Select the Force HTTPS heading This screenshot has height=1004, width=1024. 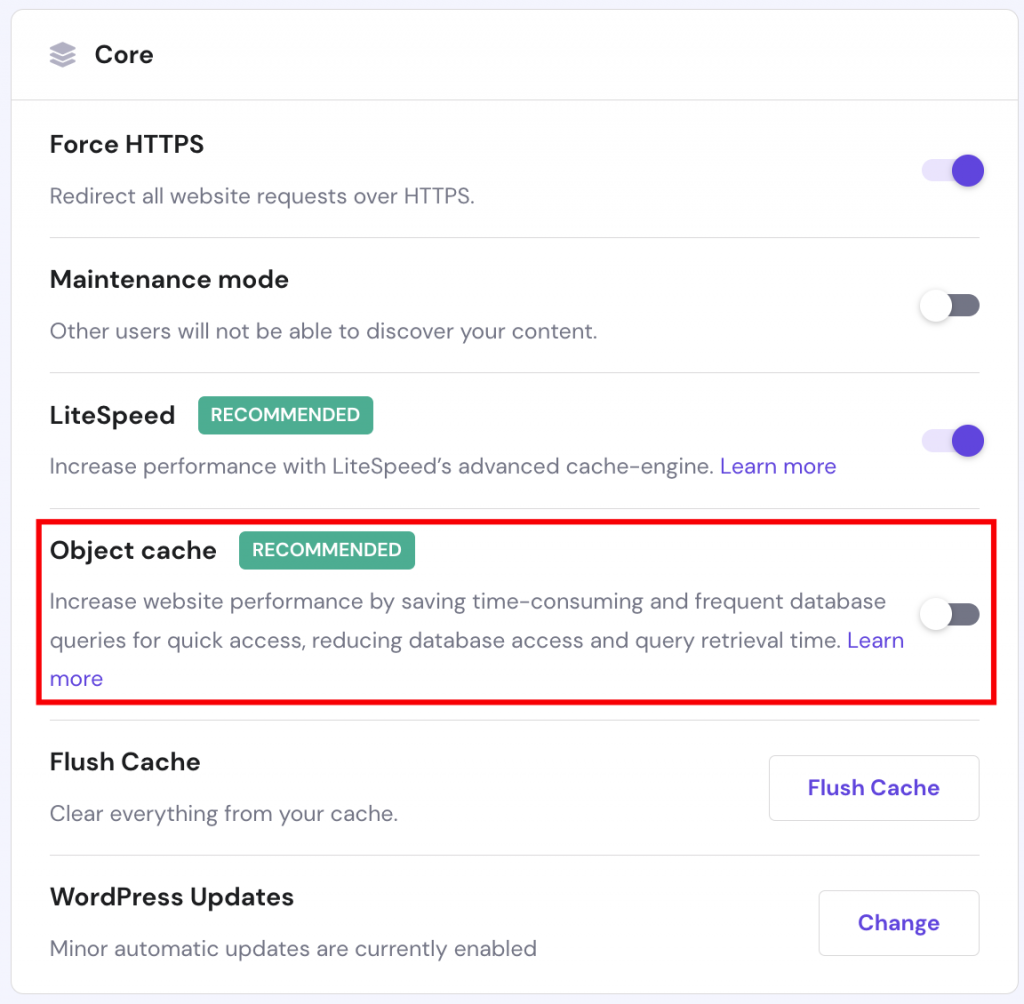click(x=126, y=144)
